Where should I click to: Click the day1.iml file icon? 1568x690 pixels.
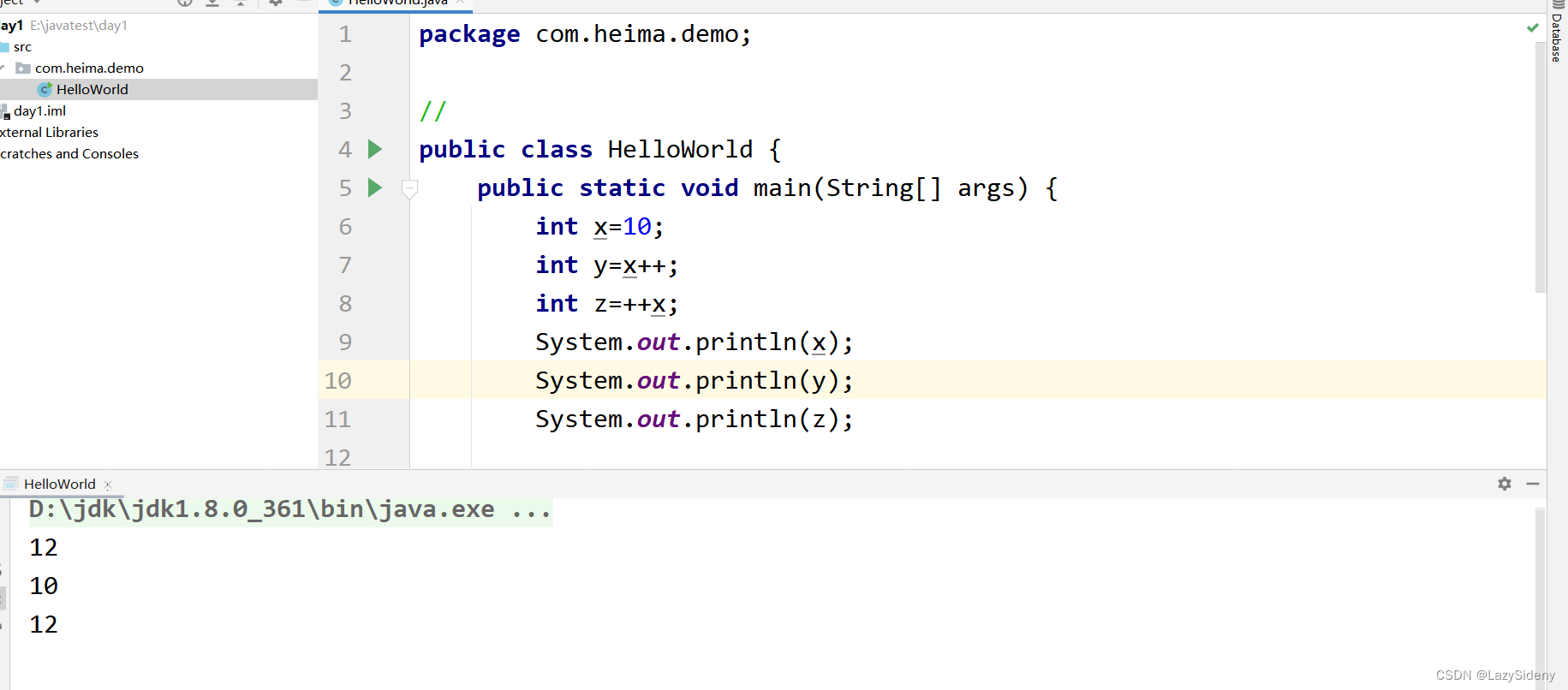coord(5,111)
